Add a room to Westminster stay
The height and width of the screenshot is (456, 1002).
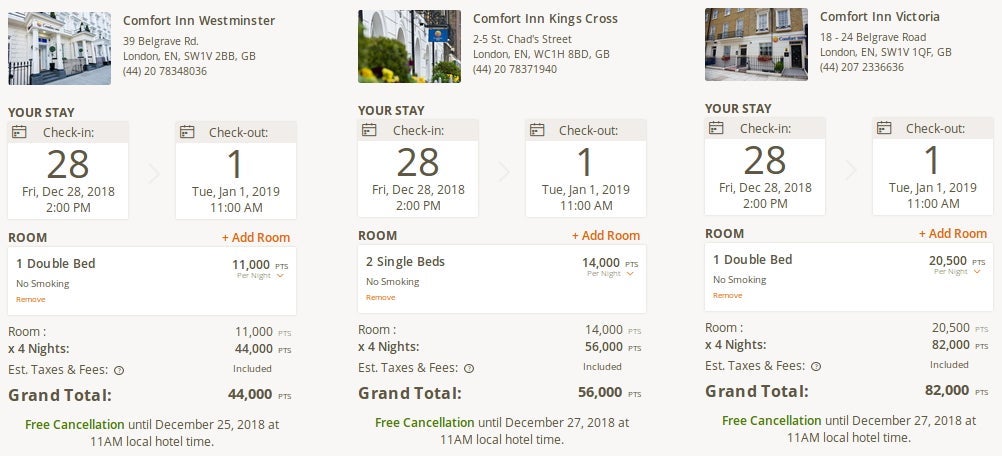(x=256, y=238)
